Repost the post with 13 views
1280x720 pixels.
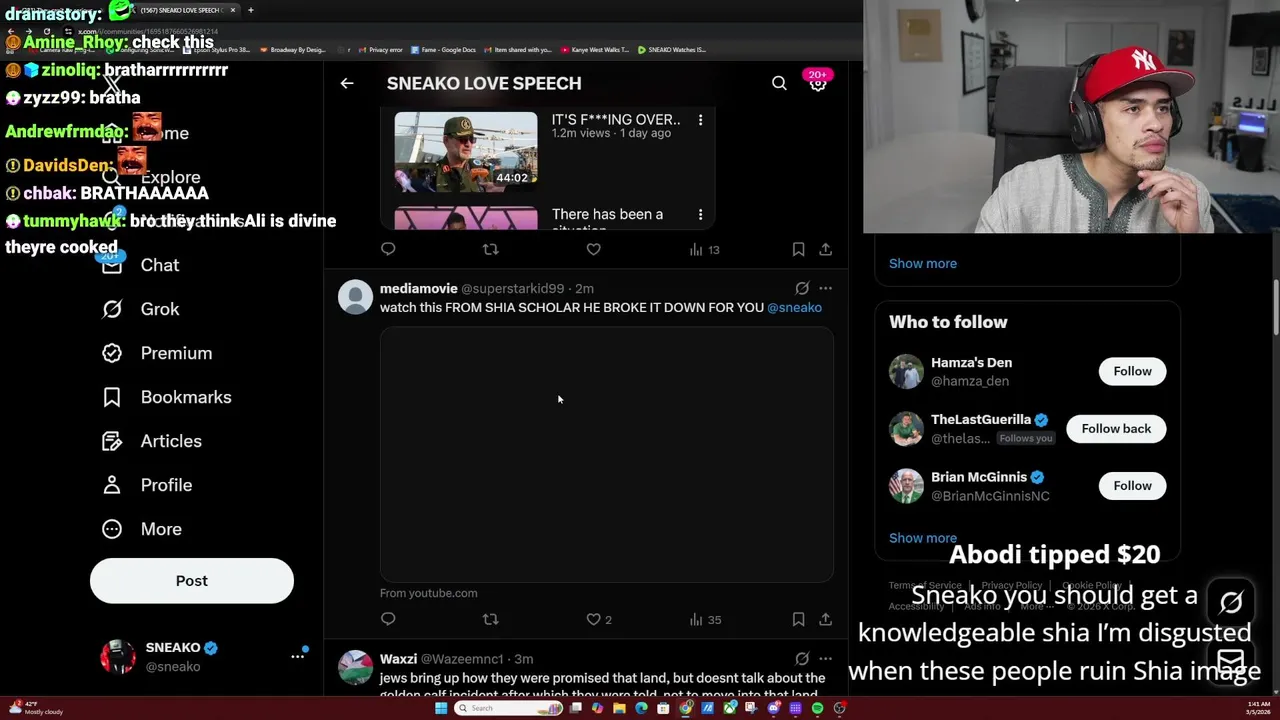pos(490,249)
